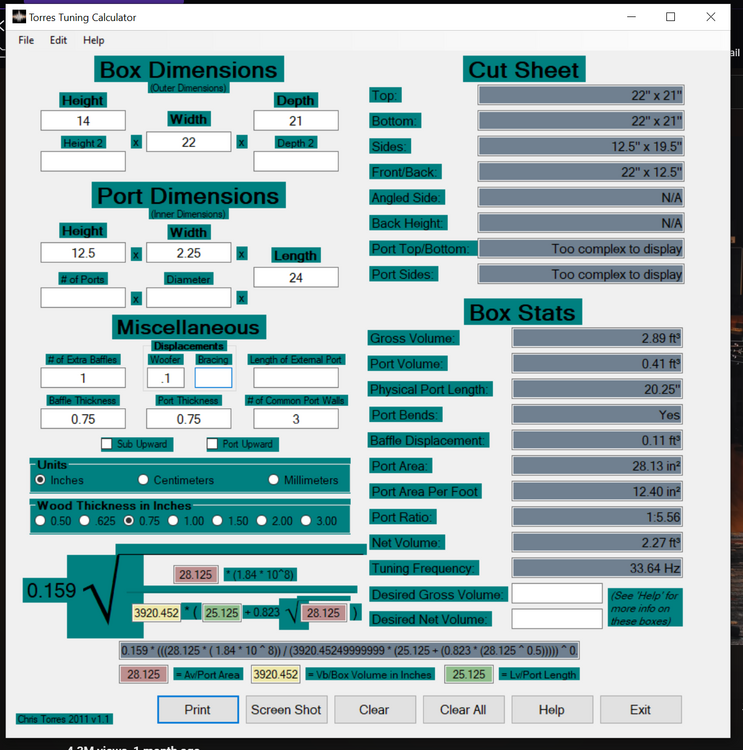The width and height of the screenshot is (743, 750).
Task: Click the Port Thickness field
Action: click(189, 419)
